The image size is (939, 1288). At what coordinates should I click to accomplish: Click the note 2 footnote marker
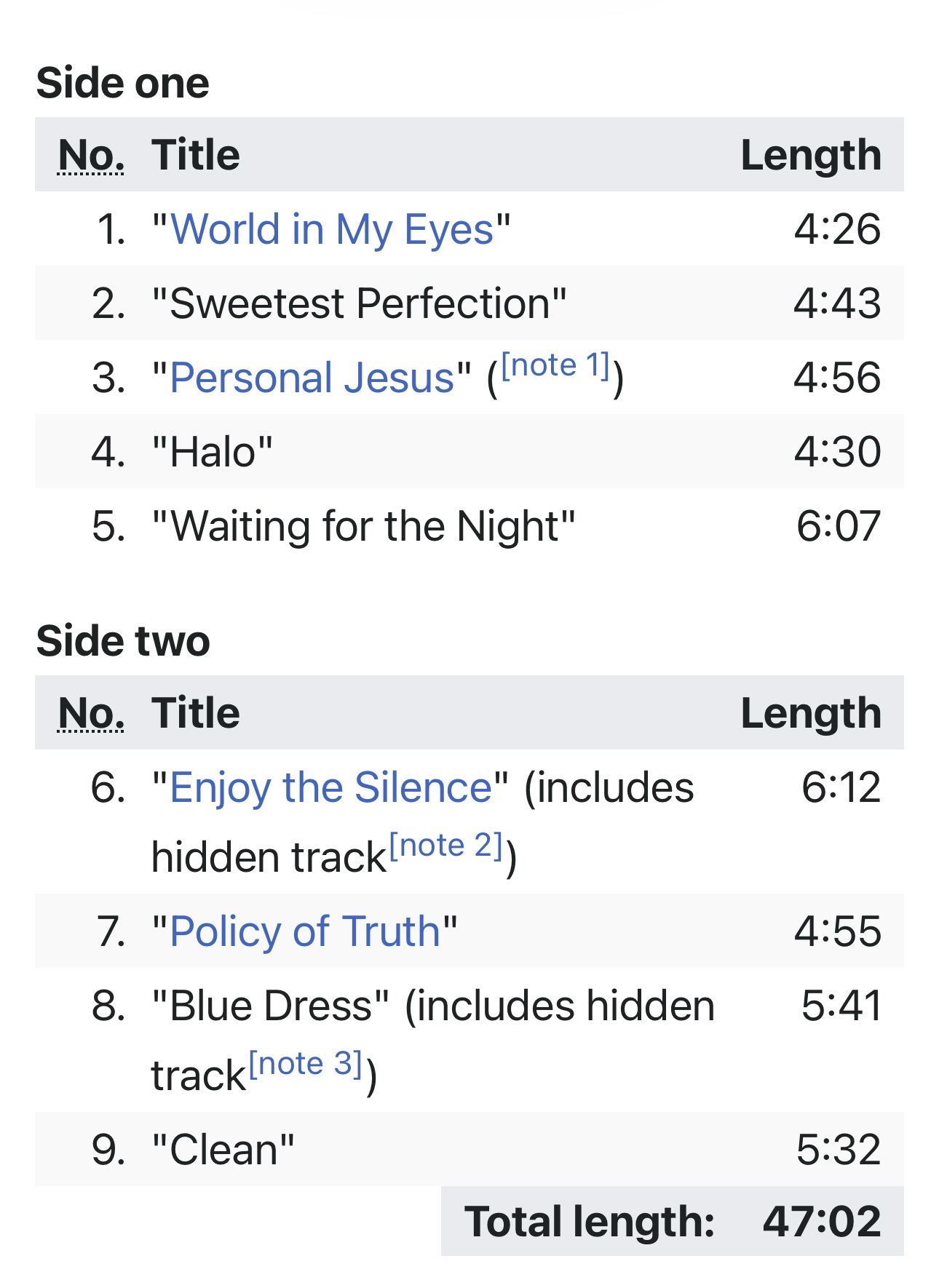coord(446,845)
